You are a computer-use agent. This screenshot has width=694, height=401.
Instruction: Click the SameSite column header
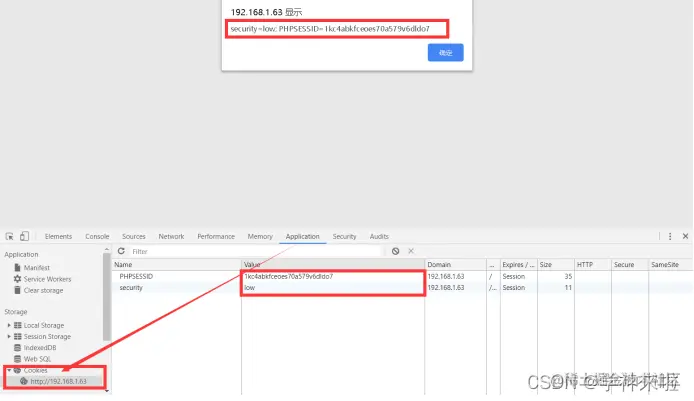click(671, 264)
